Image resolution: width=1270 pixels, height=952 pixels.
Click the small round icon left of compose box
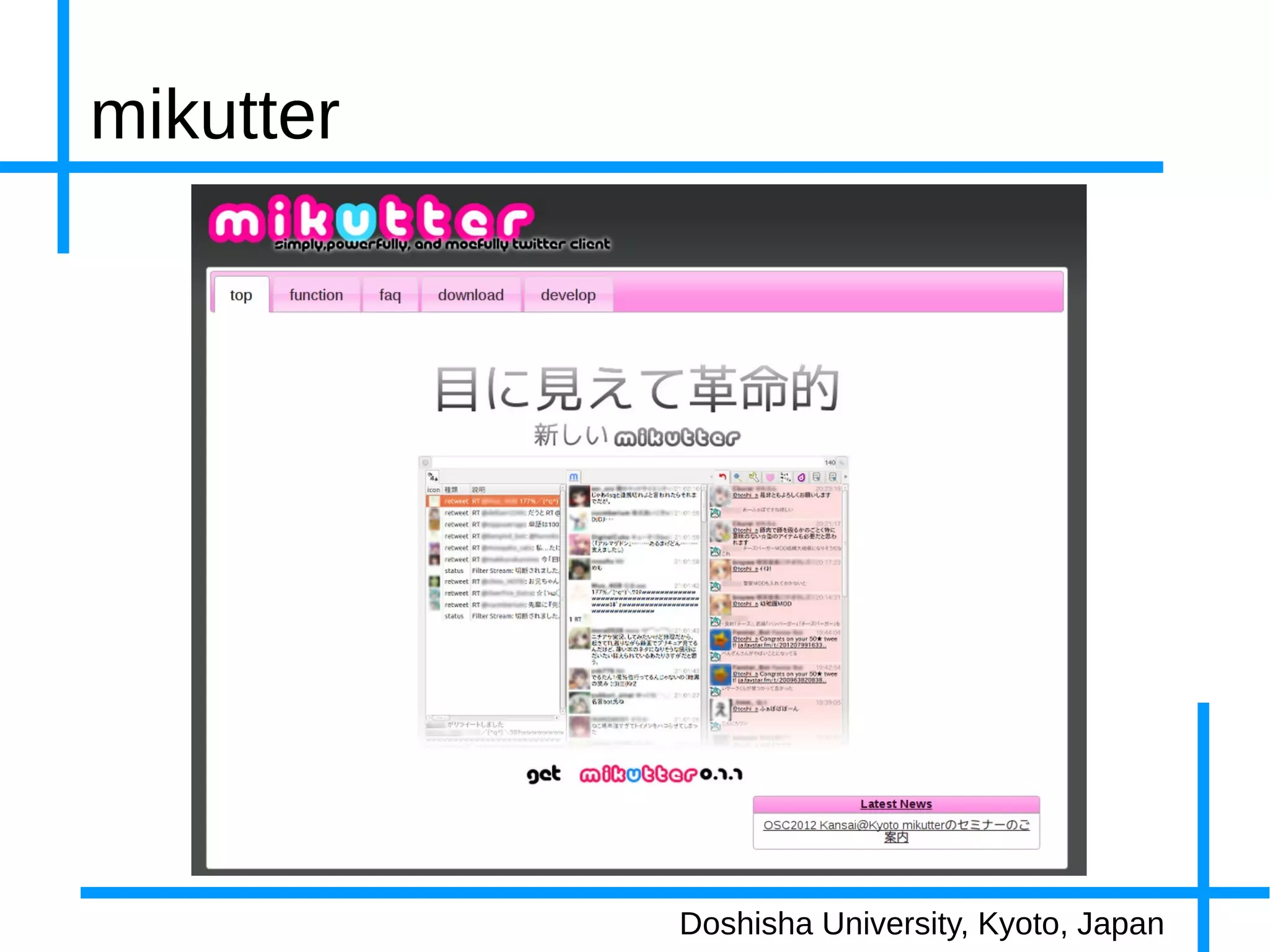click(x=425, y=463)
